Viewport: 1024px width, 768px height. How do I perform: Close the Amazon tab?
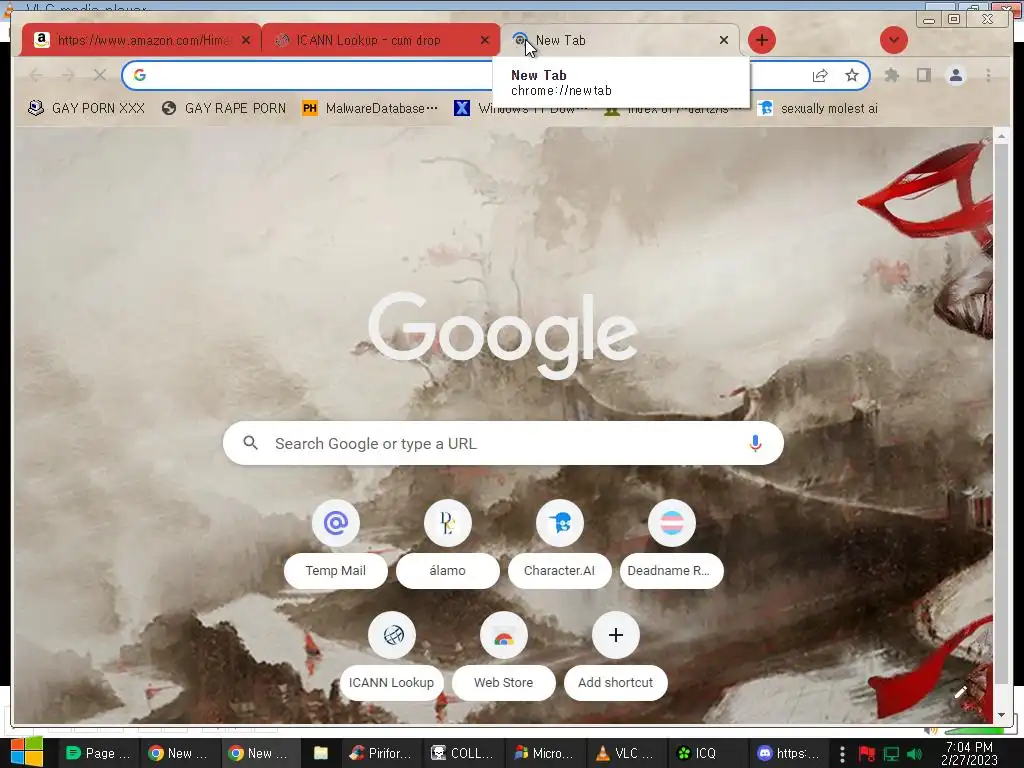point(246,40)
